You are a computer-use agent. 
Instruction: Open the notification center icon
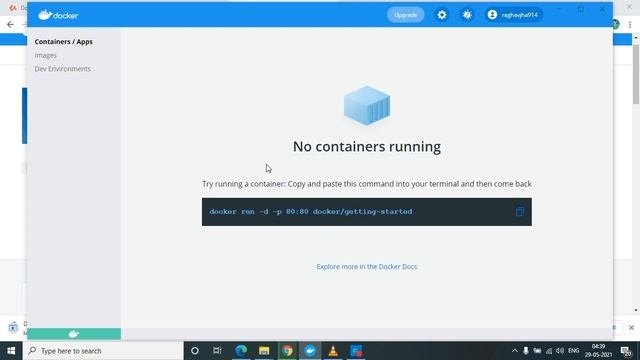(x=626, y=351)
